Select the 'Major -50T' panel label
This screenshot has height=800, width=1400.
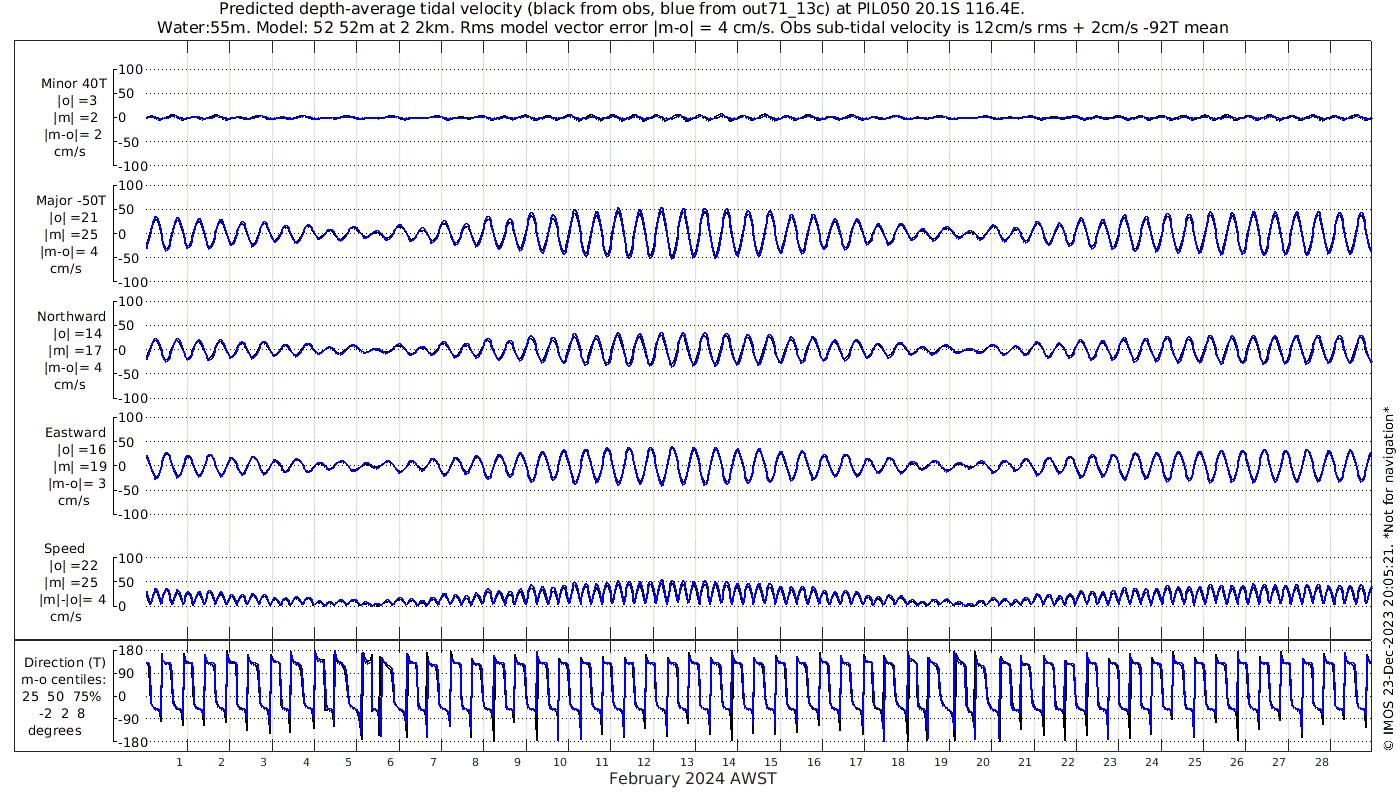pyautogui.click(x=71, y=200)
